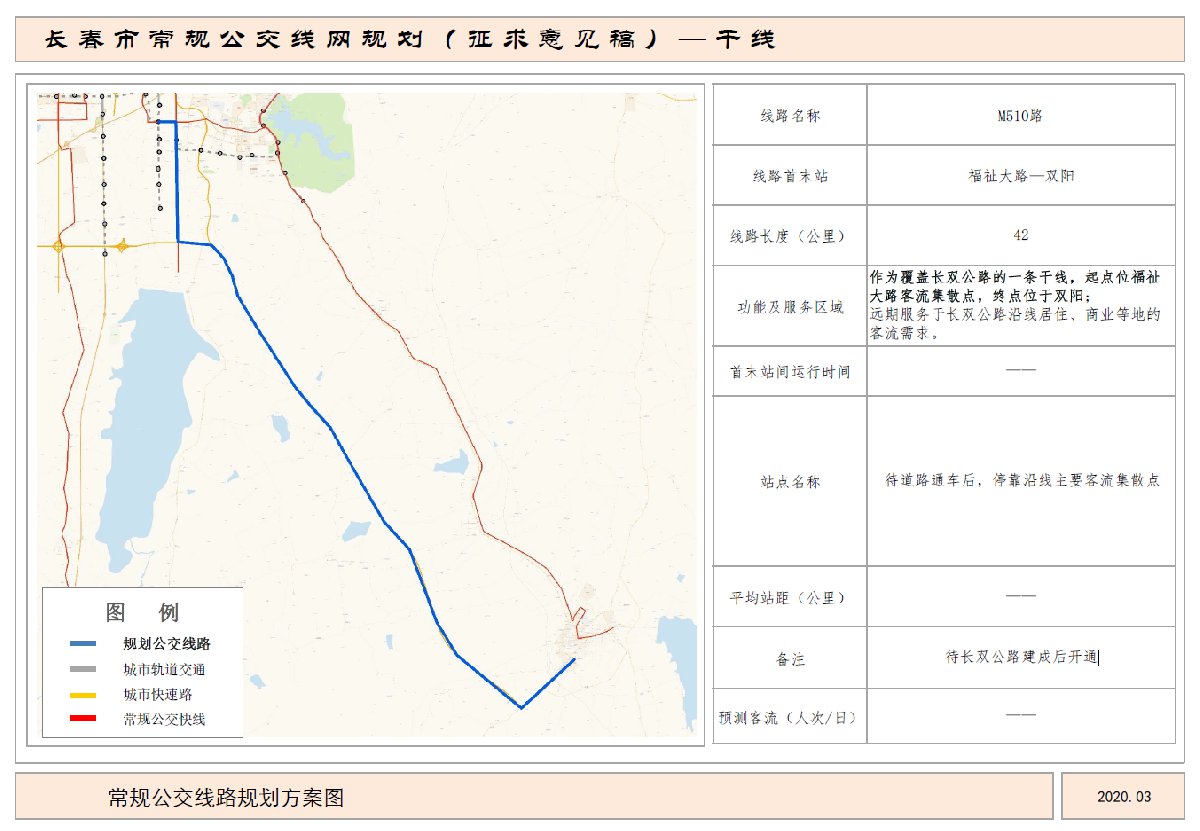
Task: Click the southern tip of the blue route
Action: point(521,707)
